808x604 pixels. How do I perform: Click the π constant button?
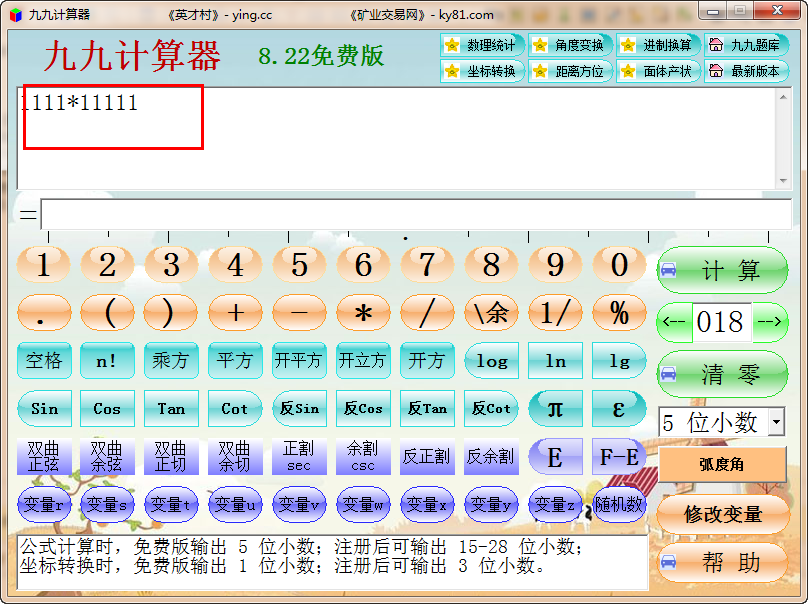coord(555,408)
